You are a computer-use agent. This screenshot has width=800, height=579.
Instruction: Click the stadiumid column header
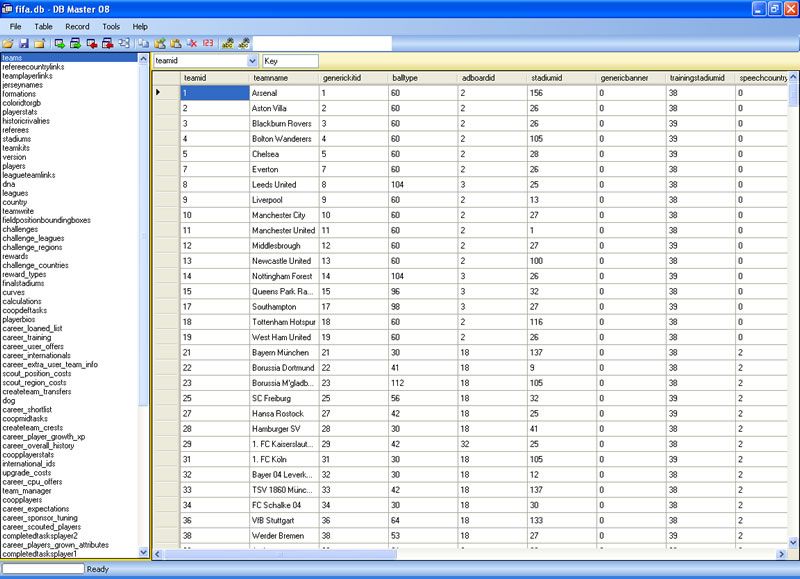tap(545, 78)
